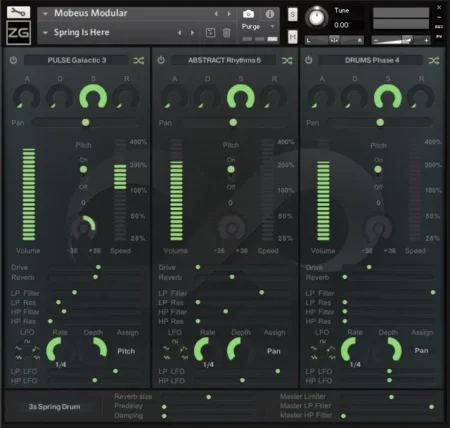The width and height of the screenshot is (450, 428).
Task: Mute the instrument with M button
Action: tap(292, 37)
